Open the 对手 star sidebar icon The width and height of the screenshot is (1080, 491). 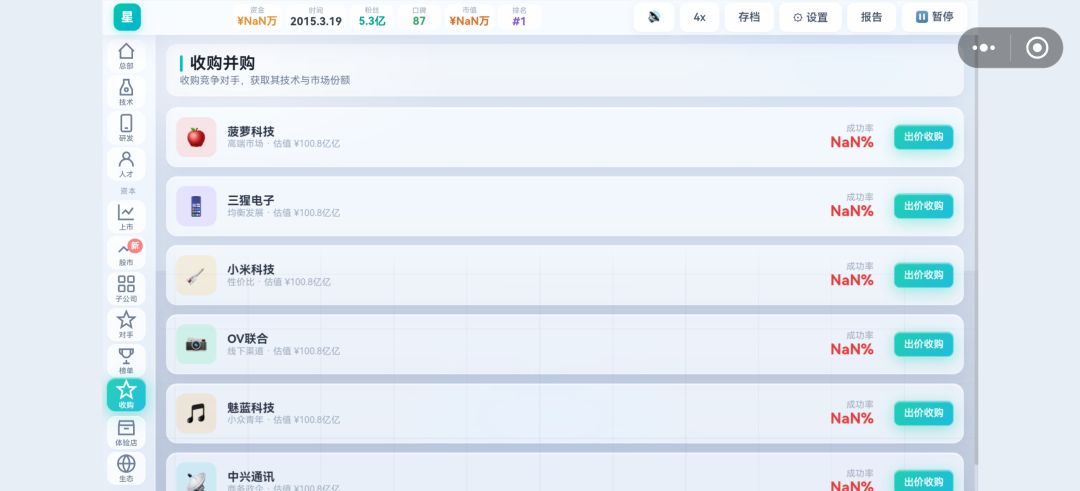pos(126,324)
